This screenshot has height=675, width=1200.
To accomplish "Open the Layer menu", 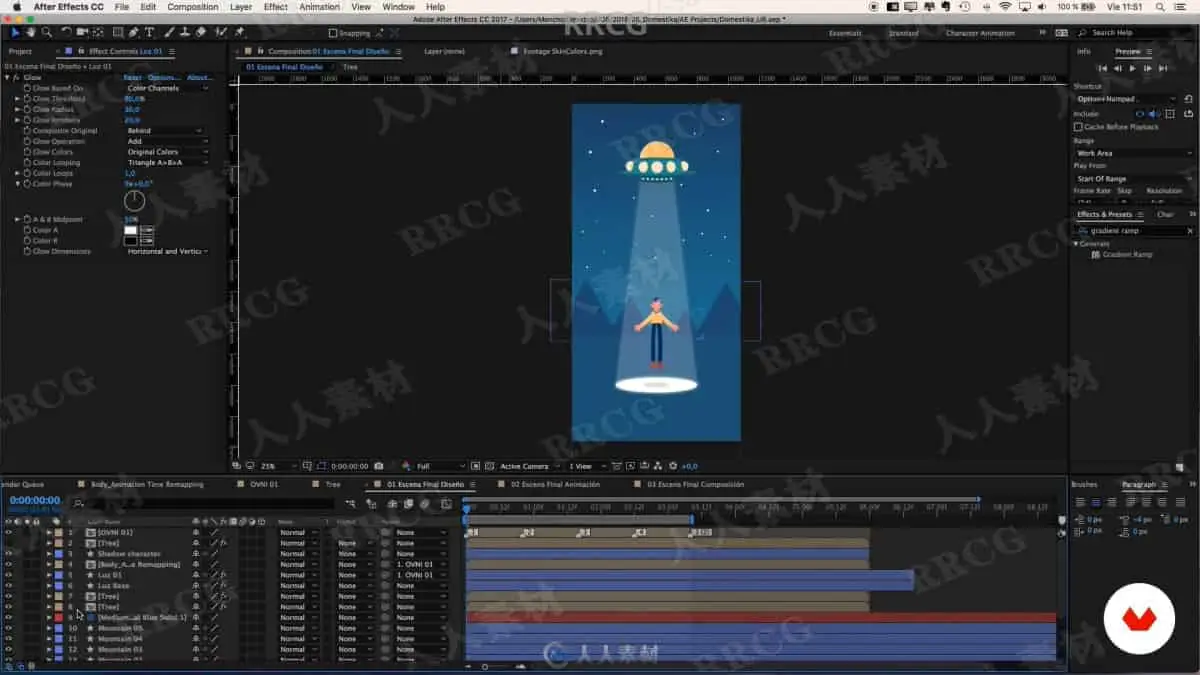I will pos(241,7).
